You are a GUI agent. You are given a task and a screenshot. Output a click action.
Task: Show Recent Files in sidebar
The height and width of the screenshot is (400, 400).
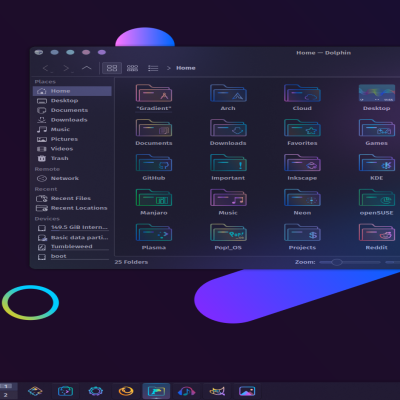pyautogui.click(x=72, y=198)
